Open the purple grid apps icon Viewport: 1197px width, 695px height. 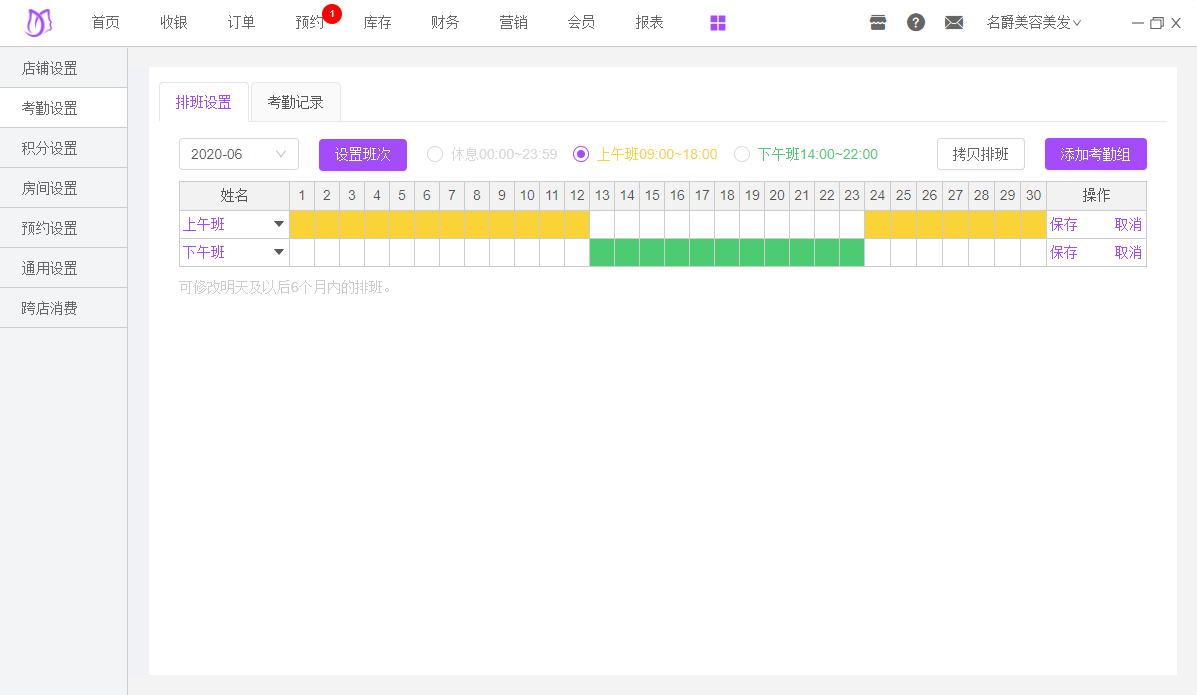718,23
